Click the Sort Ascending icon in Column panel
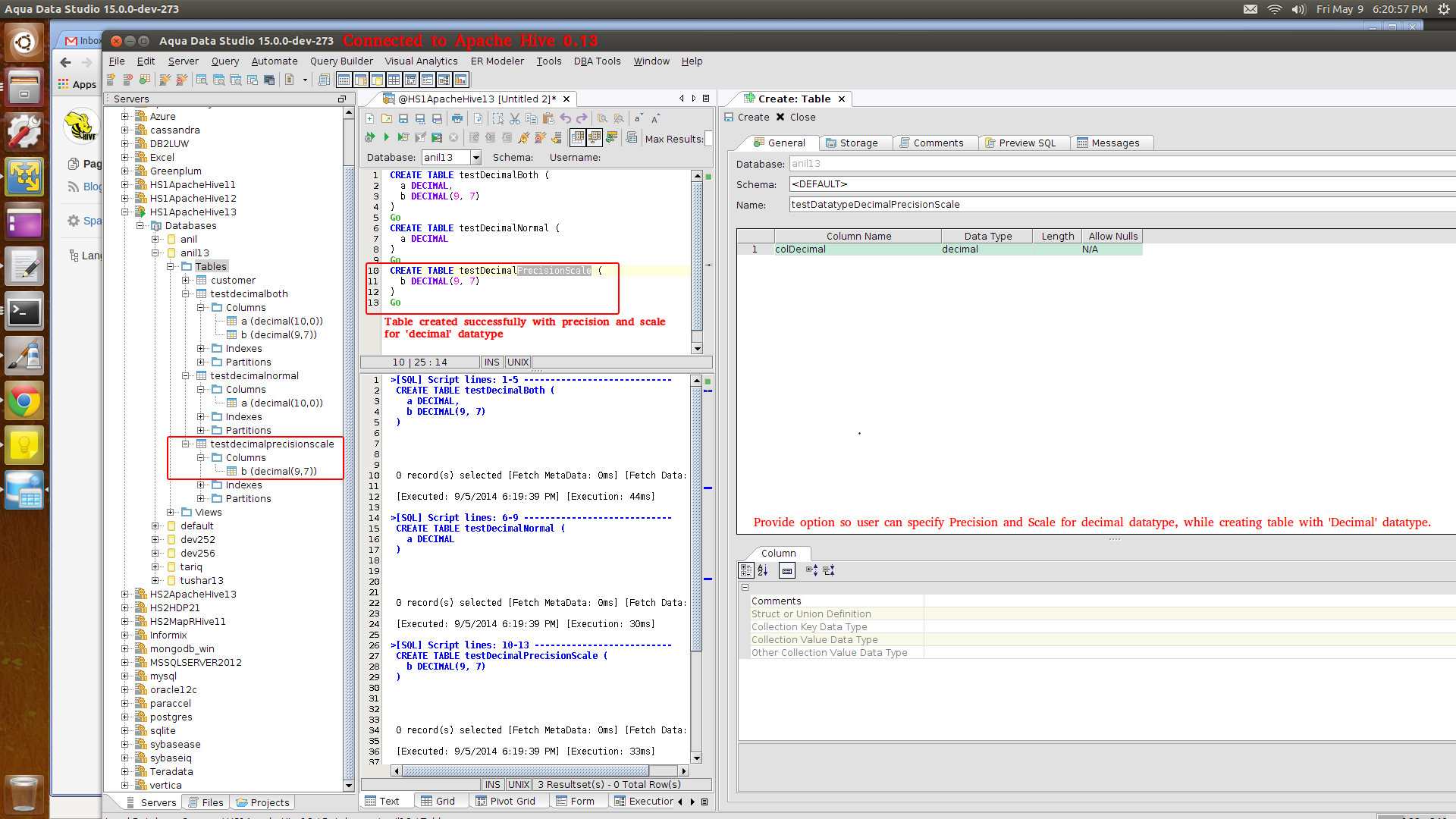The width and height of the screenshot is (1456, 819). tap(763, 570)
